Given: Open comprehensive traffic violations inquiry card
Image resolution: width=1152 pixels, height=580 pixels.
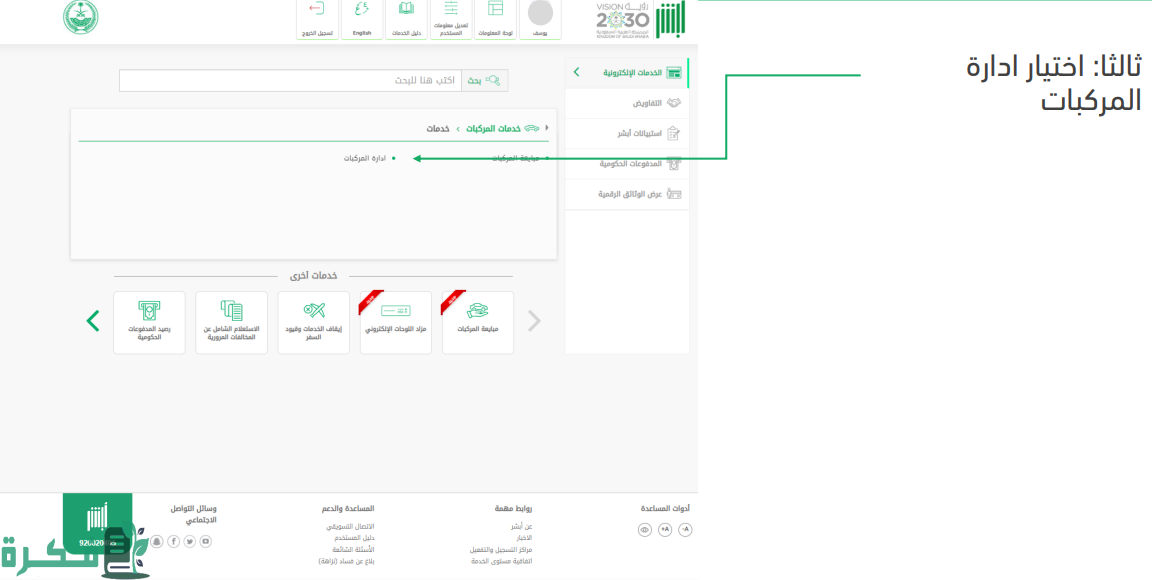Looking at the screenshot, I should coord(232,322).
